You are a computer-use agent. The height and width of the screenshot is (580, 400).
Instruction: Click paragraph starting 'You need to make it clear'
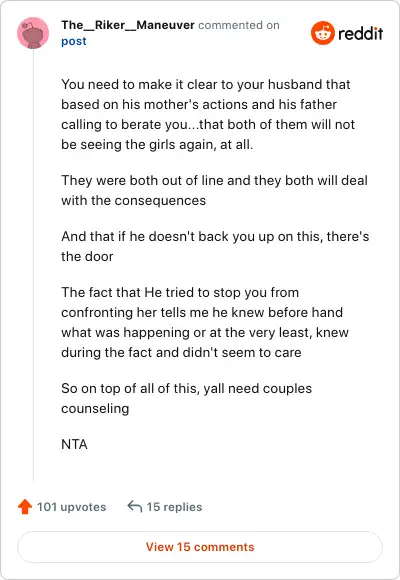point(208,114)
